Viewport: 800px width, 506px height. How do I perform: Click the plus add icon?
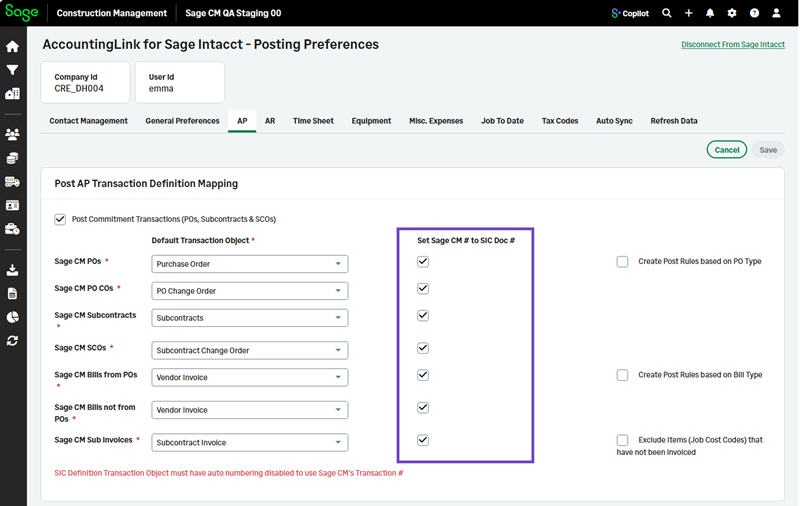(x=689, y=13)
